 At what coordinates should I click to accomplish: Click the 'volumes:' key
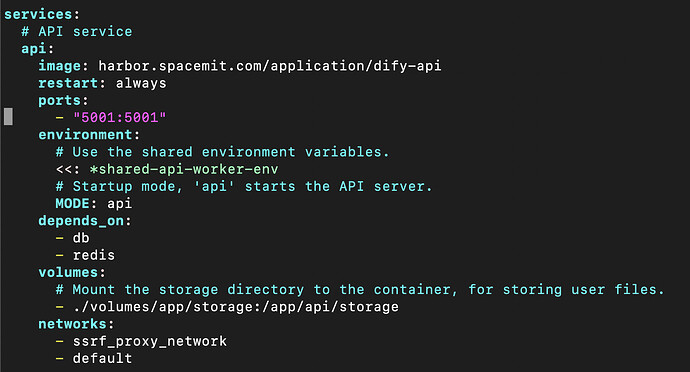tap(72, 272)
